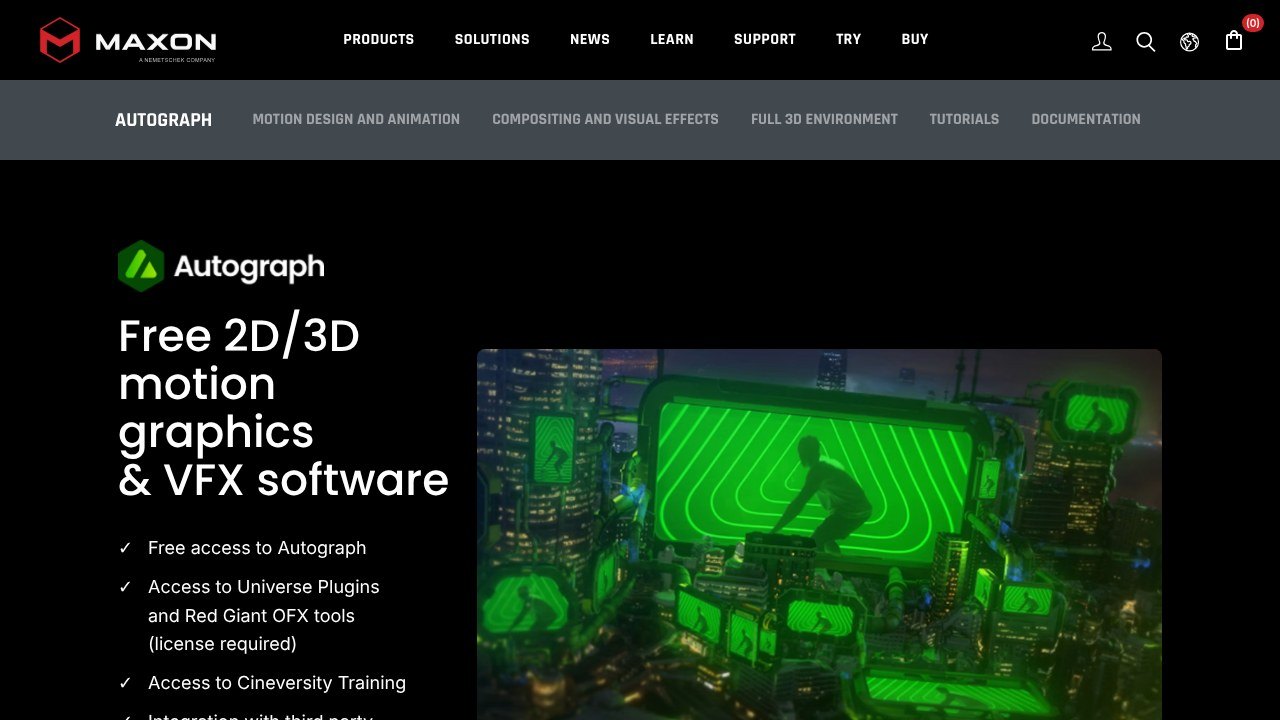Click the green cityscape hero image

819,534
